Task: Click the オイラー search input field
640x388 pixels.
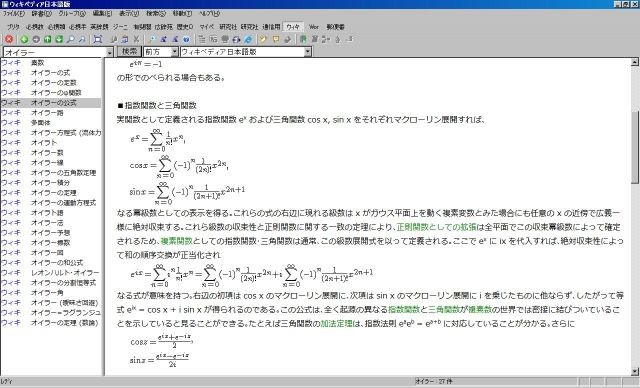Action: (x=55, y=52)
